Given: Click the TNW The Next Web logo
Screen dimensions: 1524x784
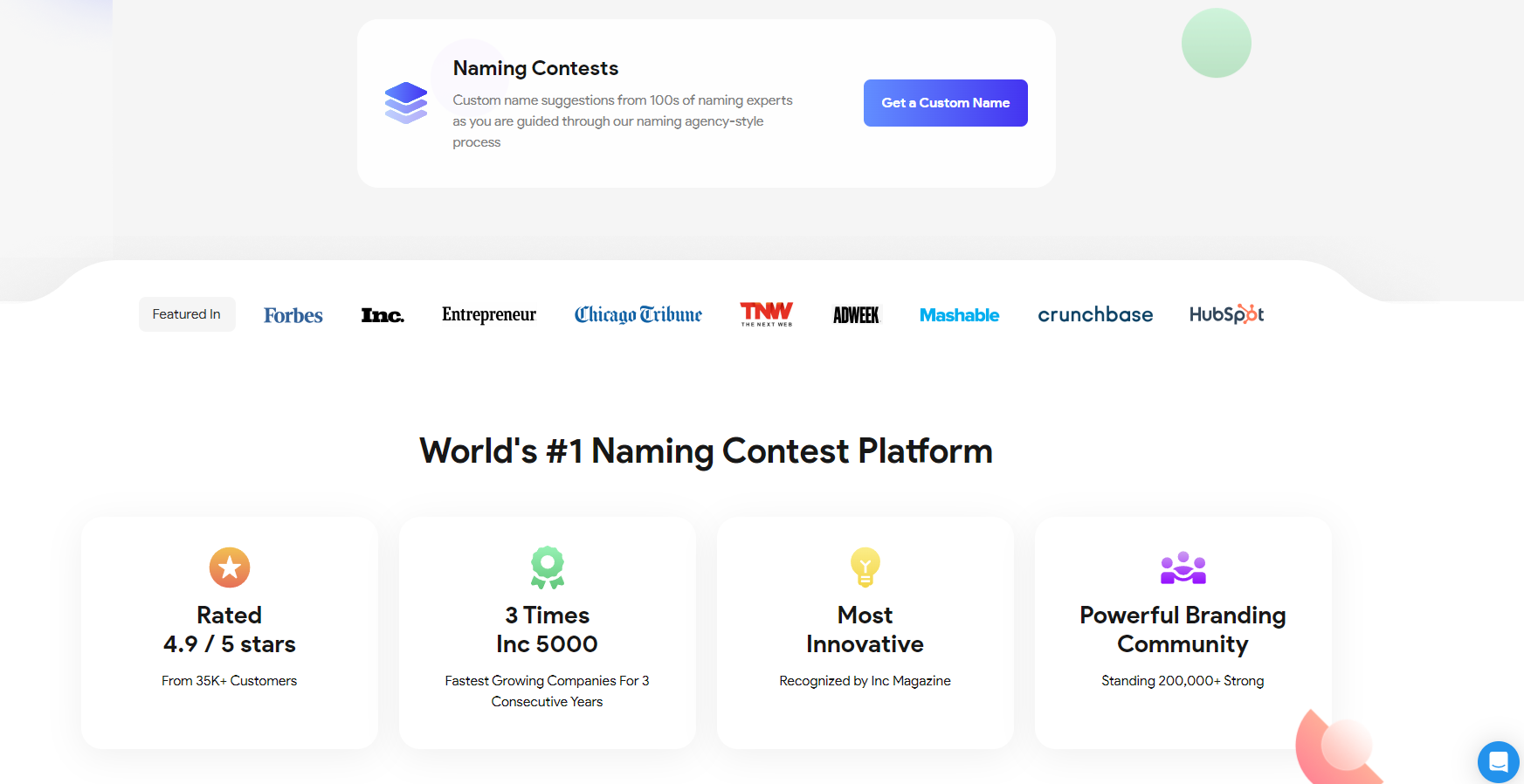Looking at the screenshot, I should (x=767, y=314).
